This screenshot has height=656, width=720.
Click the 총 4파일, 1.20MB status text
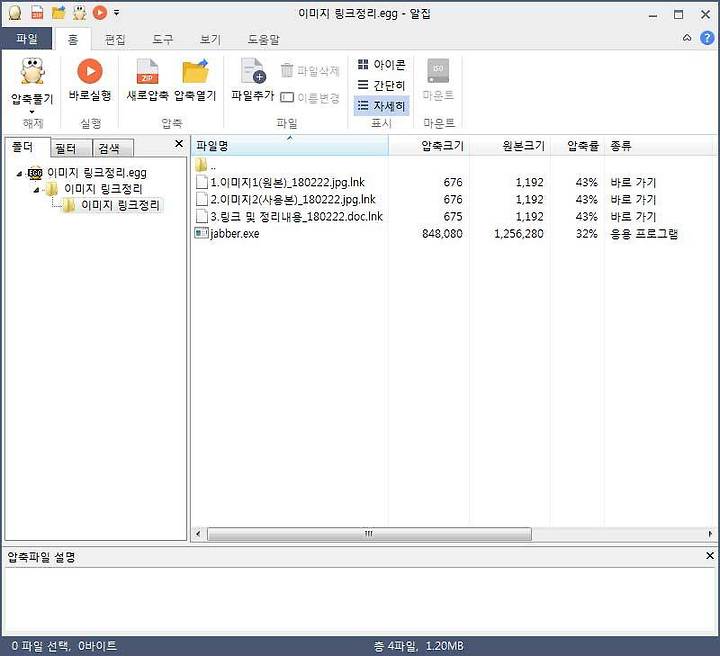[x=418, y=646]
